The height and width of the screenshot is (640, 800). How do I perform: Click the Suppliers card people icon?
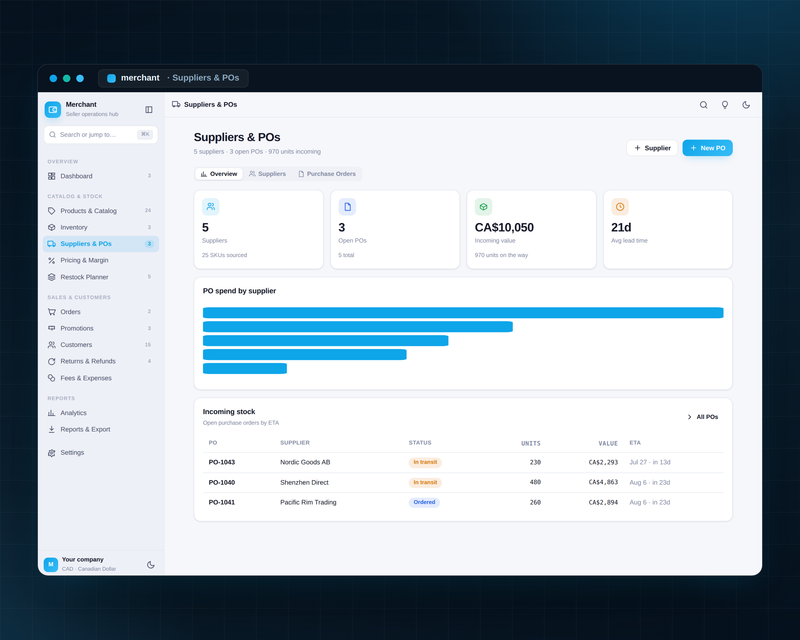point(211,207)
